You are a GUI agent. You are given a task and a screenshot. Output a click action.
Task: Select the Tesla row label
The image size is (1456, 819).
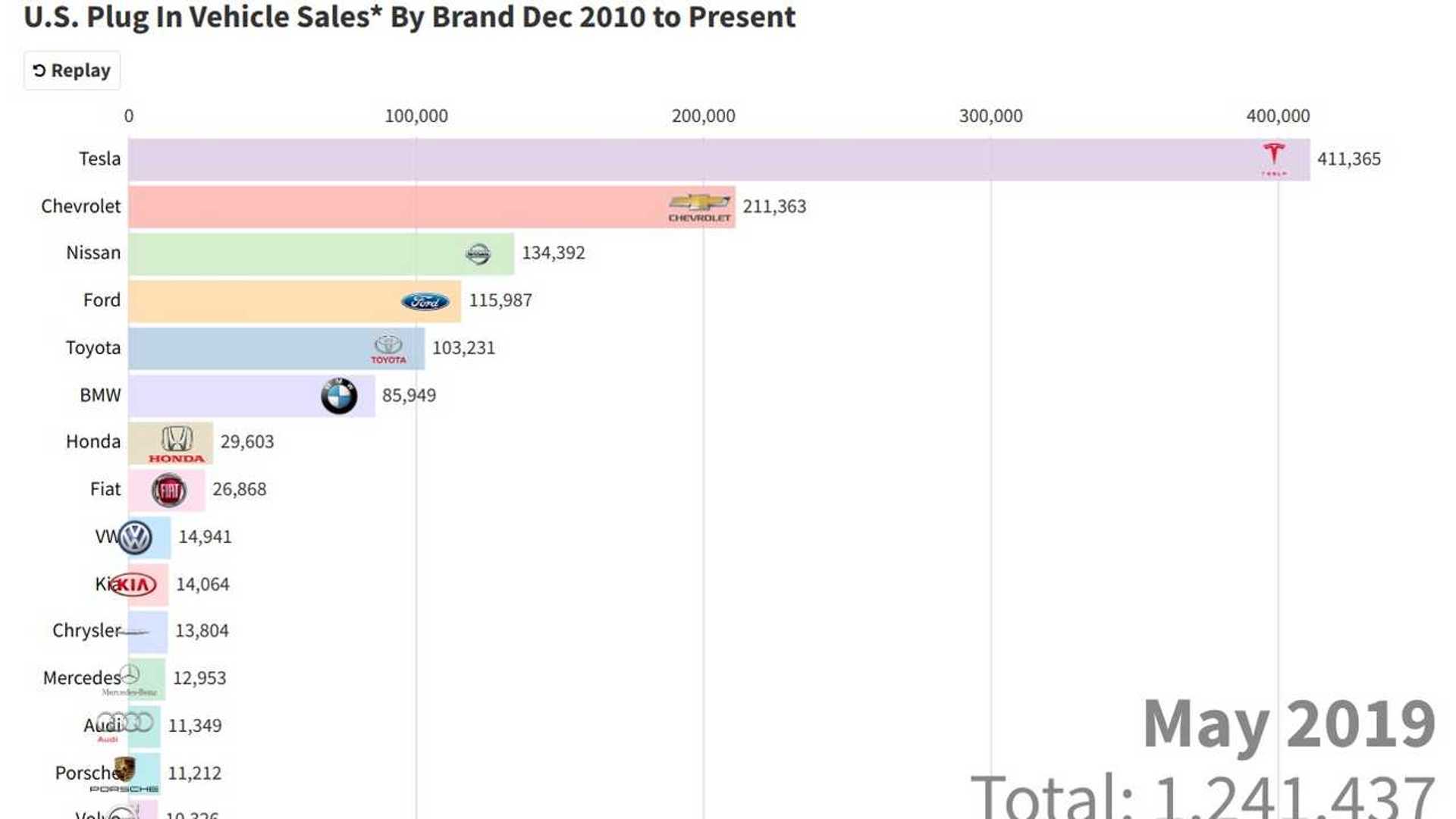[99, 159]
